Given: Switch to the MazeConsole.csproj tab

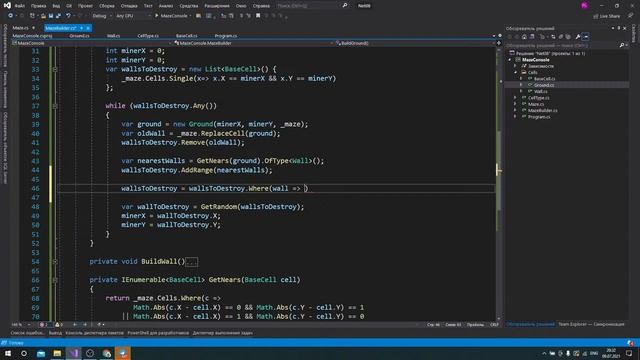Looking at the screenshot, I should tap(32, 36).
